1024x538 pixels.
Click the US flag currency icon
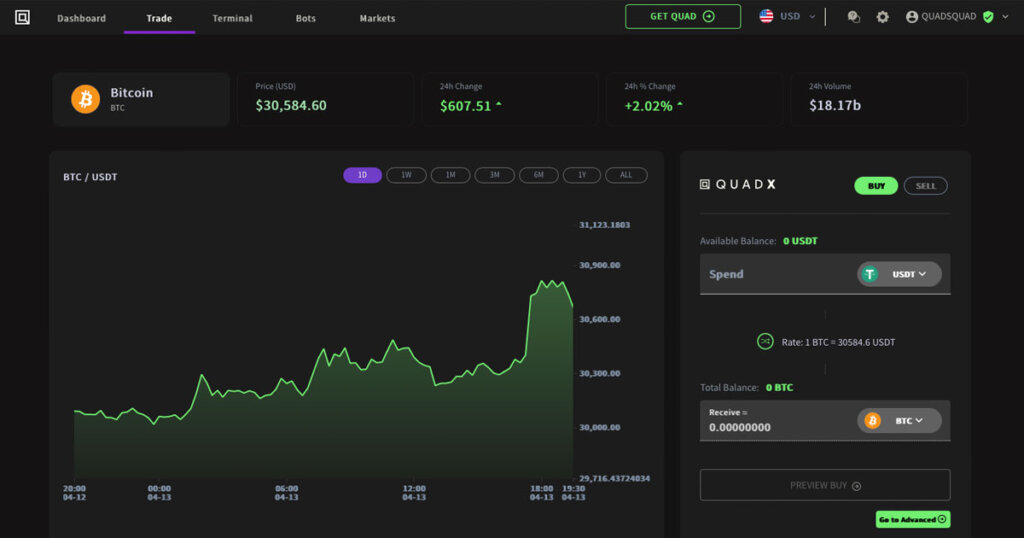767,16
